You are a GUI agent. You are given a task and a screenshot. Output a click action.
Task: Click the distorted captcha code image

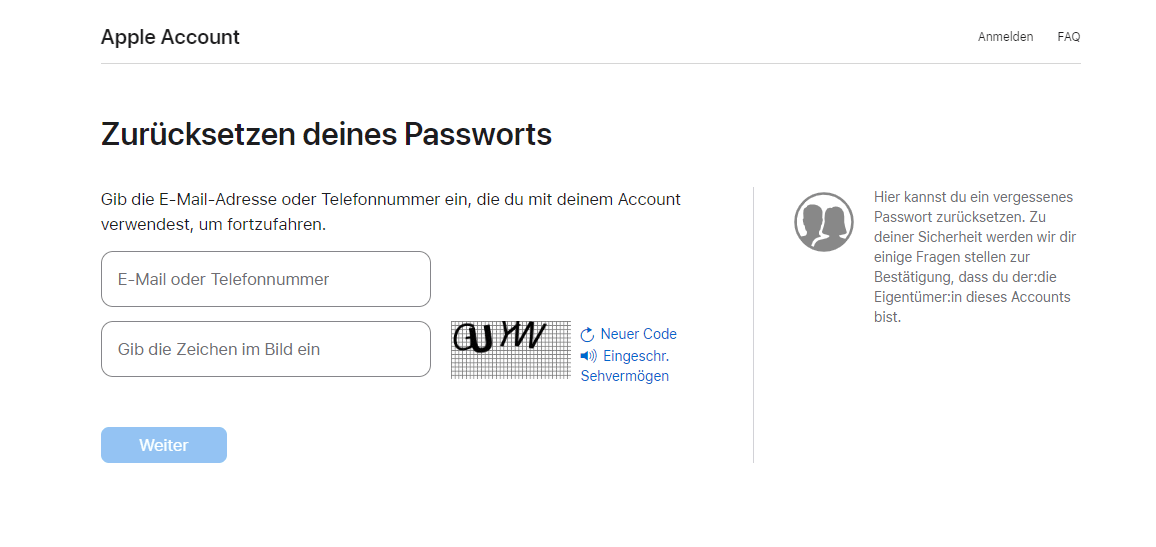coord(500,337)
